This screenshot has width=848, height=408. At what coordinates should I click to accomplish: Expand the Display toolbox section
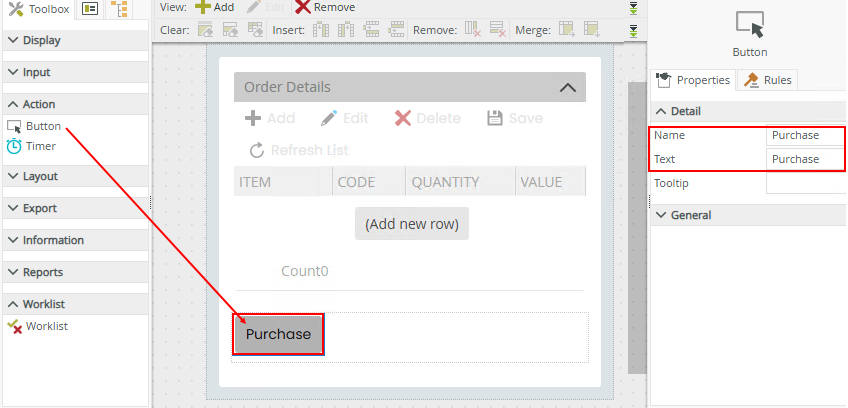[75, 40]
